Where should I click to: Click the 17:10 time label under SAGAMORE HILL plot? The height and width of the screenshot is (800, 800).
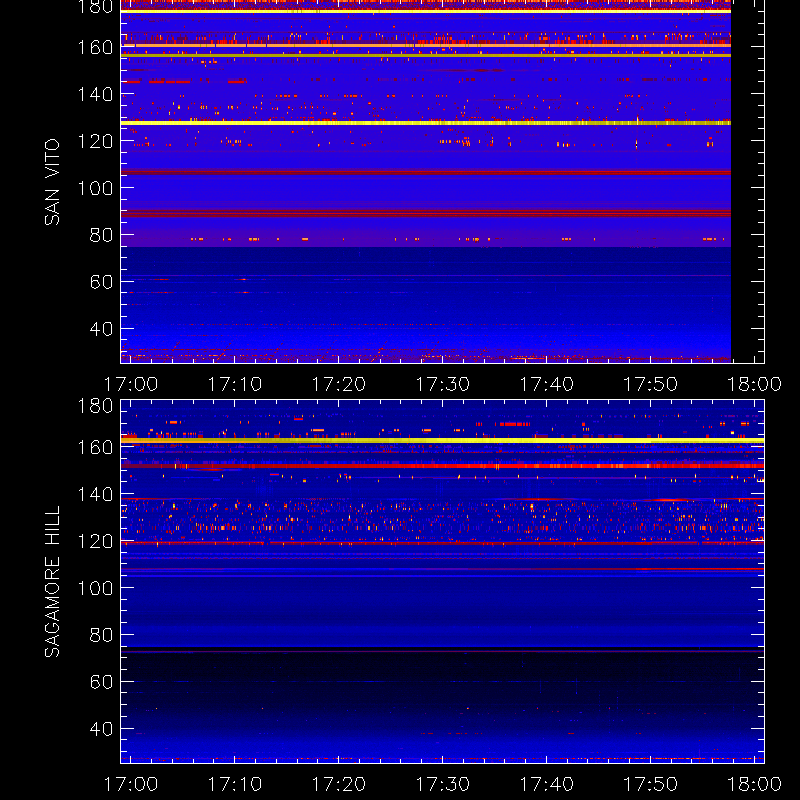235,784
